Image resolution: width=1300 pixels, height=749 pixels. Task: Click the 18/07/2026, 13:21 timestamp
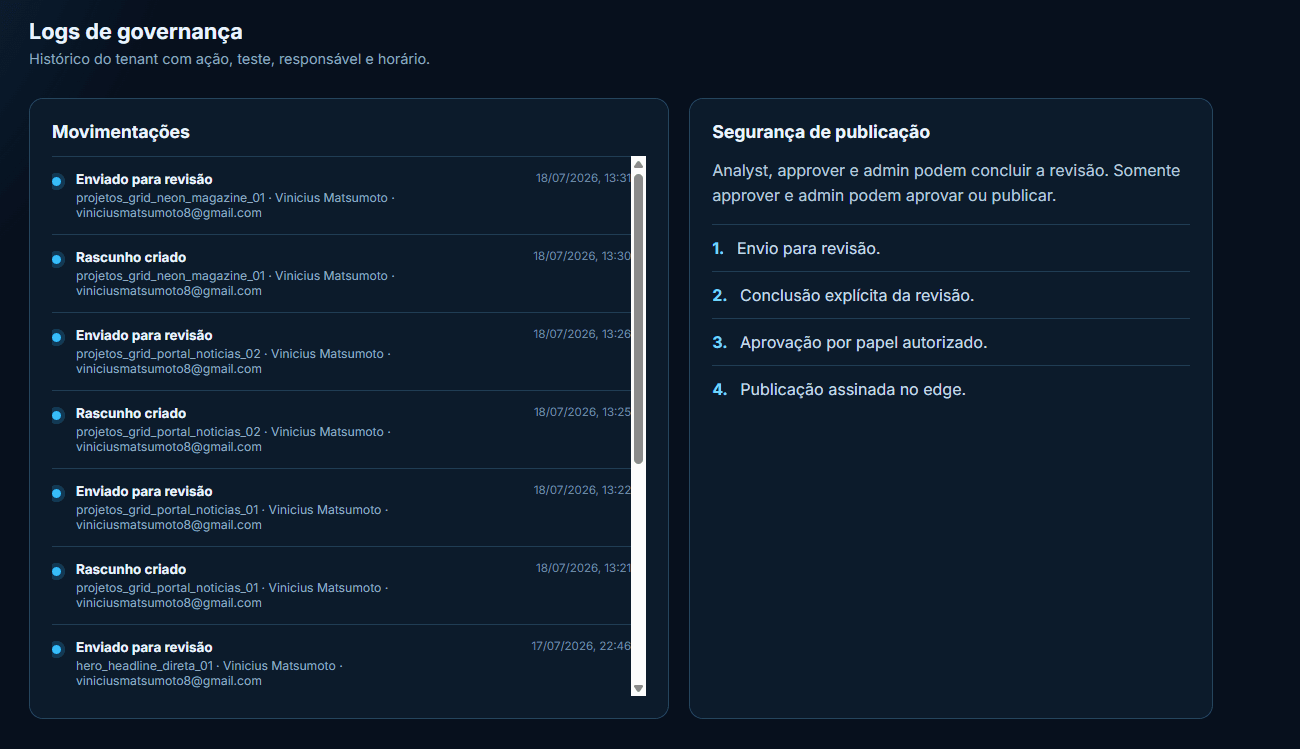[583, 568]
